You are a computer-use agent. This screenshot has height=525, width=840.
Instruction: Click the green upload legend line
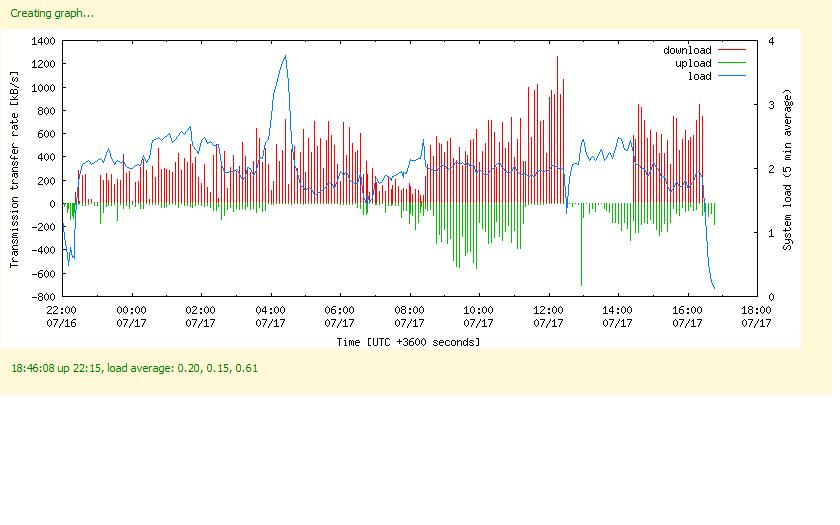(731, 63)
